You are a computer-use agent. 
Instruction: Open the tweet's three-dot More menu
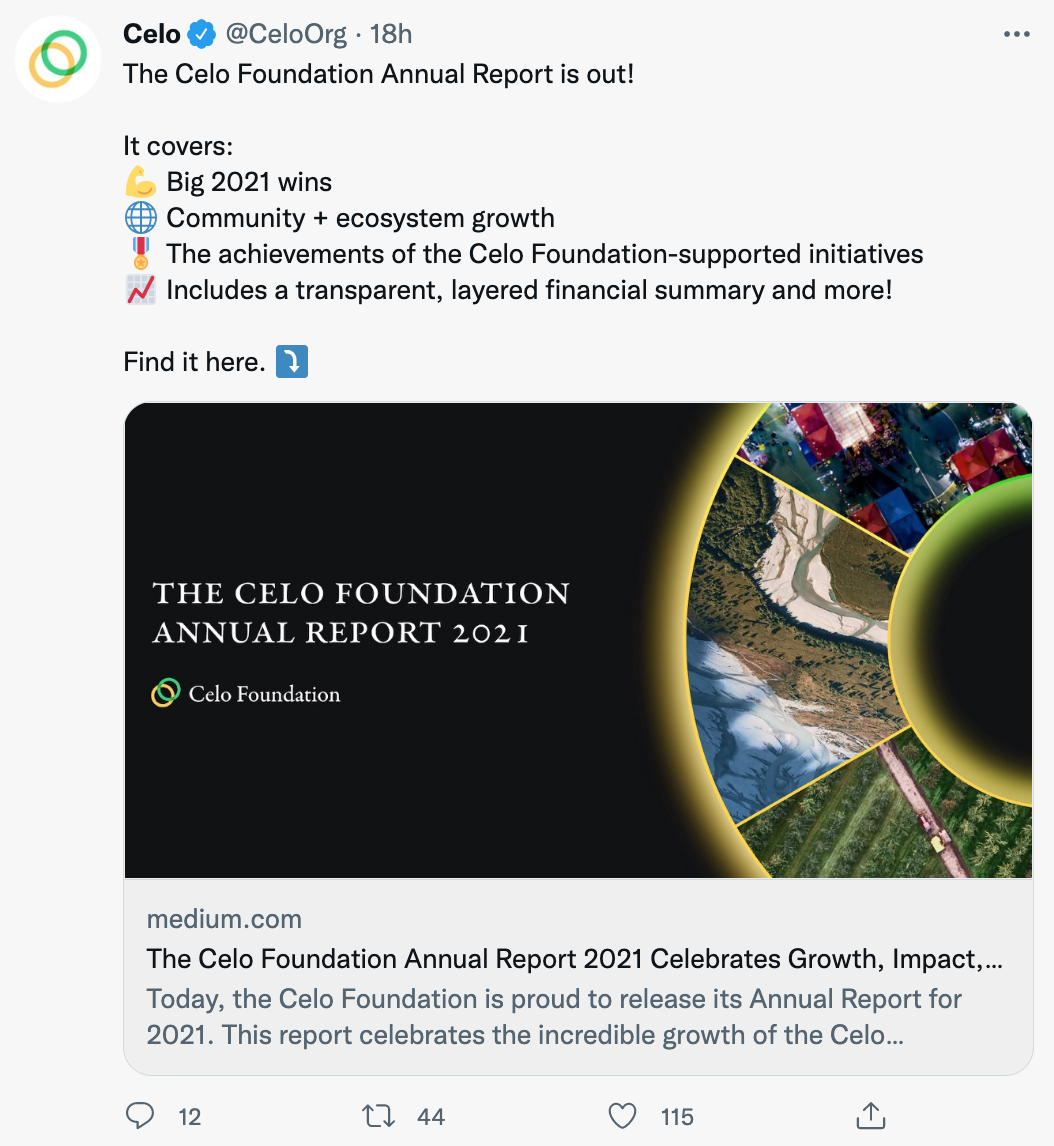tap(1015, 35)
